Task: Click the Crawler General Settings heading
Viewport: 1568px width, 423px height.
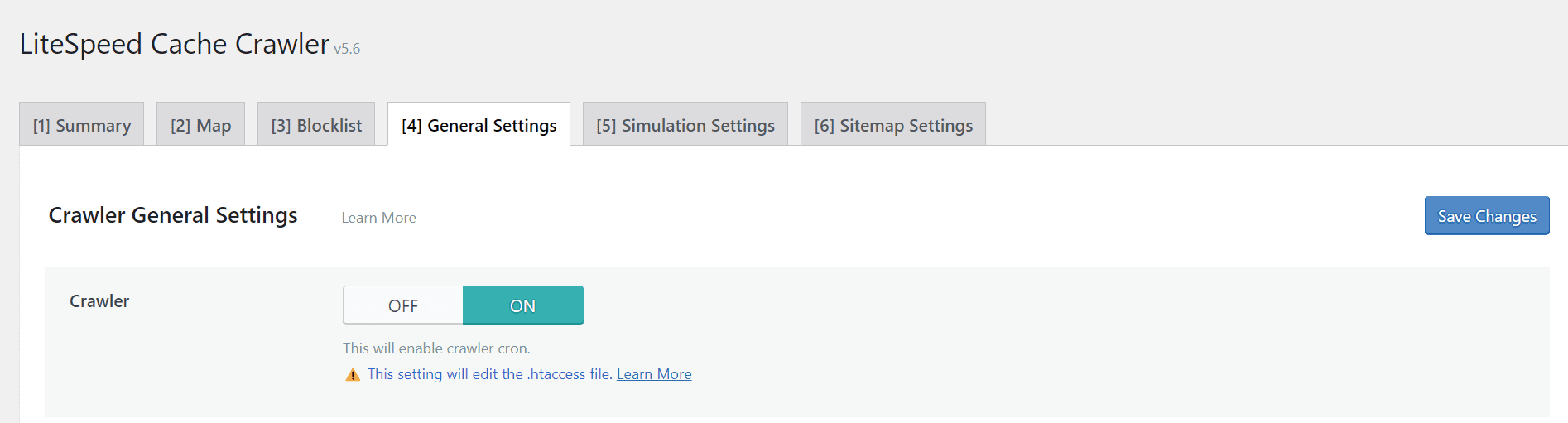Action: 173,215
